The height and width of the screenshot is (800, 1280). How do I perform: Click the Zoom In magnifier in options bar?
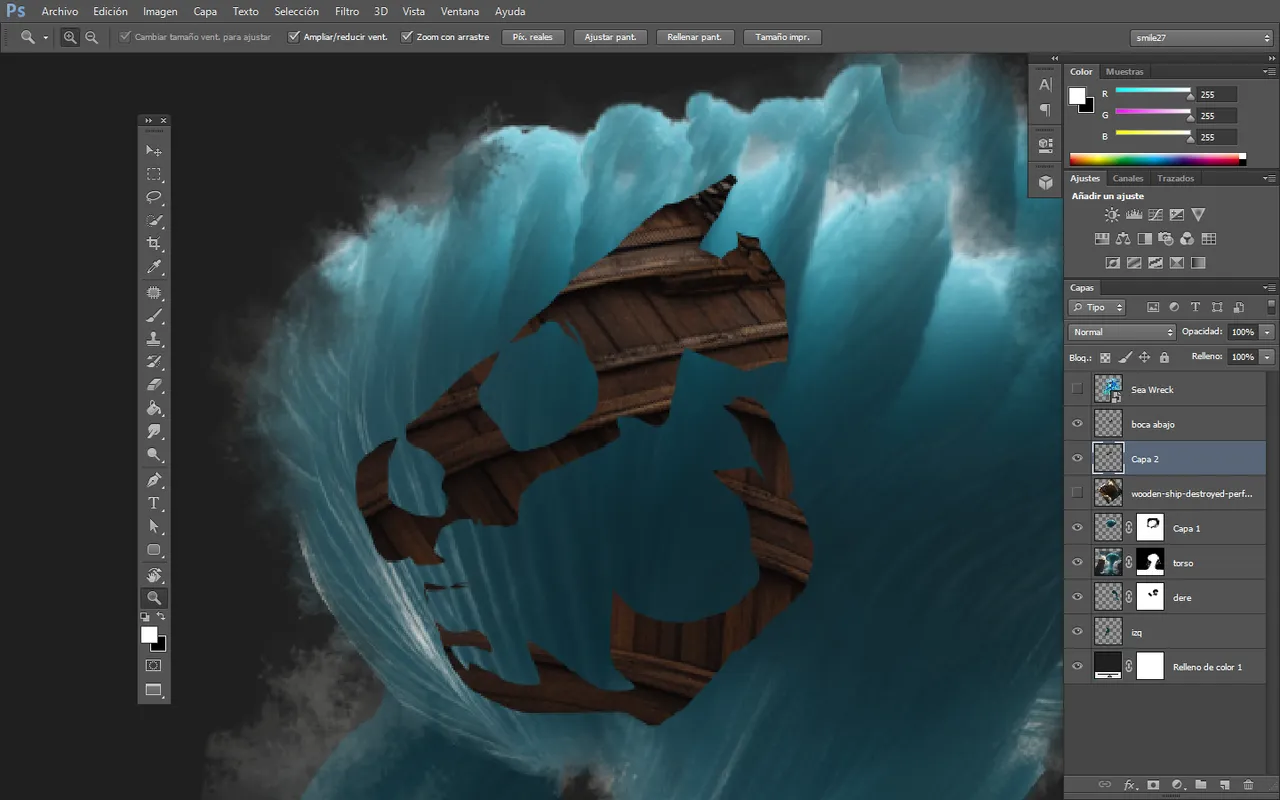[x=70, y=37]
